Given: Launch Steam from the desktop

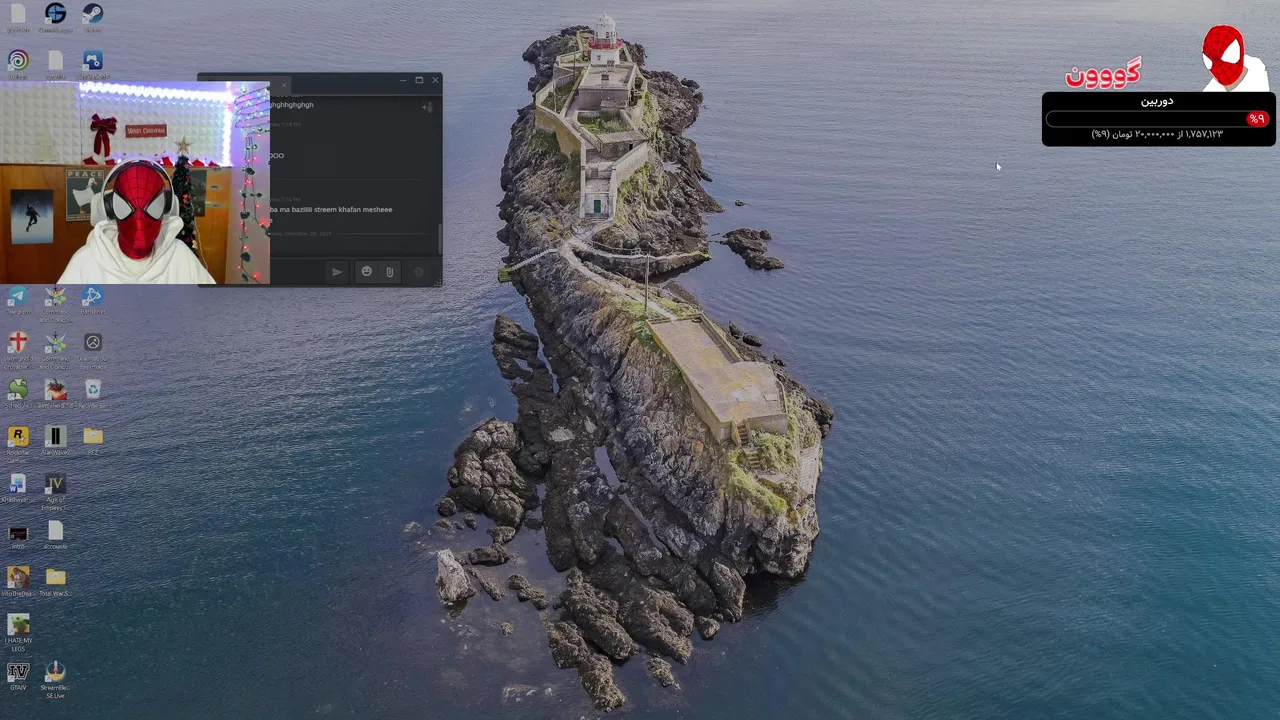Looking at the screenshot, I should click(92, 16).
